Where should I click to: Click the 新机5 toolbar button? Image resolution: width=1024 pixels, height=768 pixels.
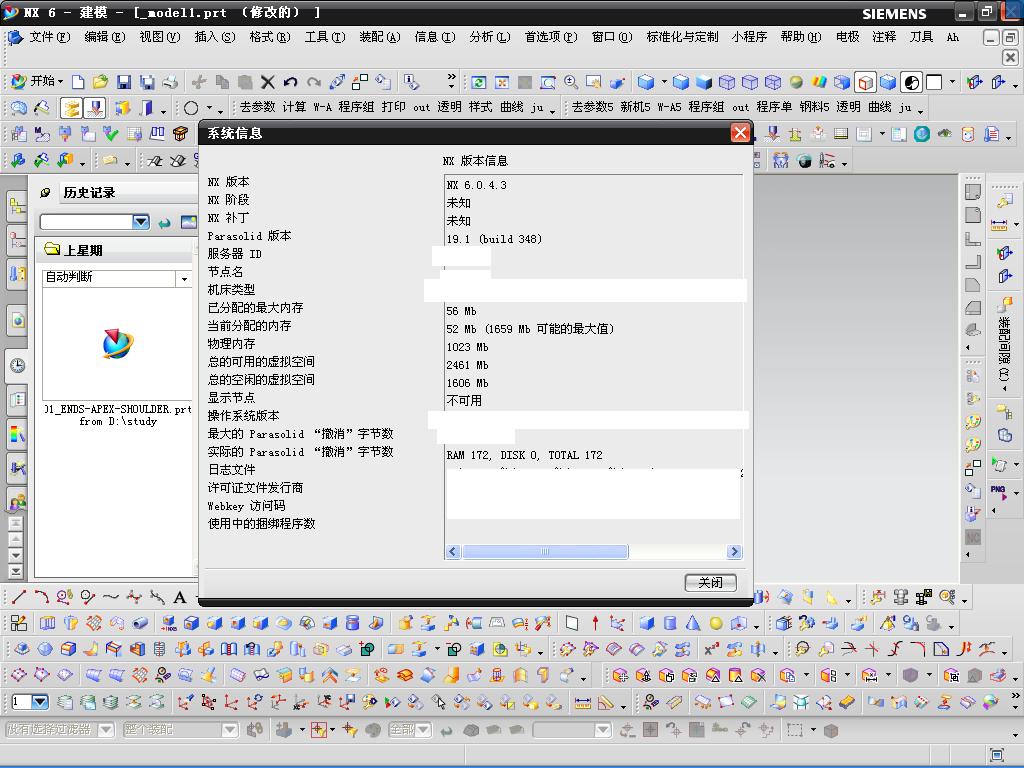pos(633,107)
